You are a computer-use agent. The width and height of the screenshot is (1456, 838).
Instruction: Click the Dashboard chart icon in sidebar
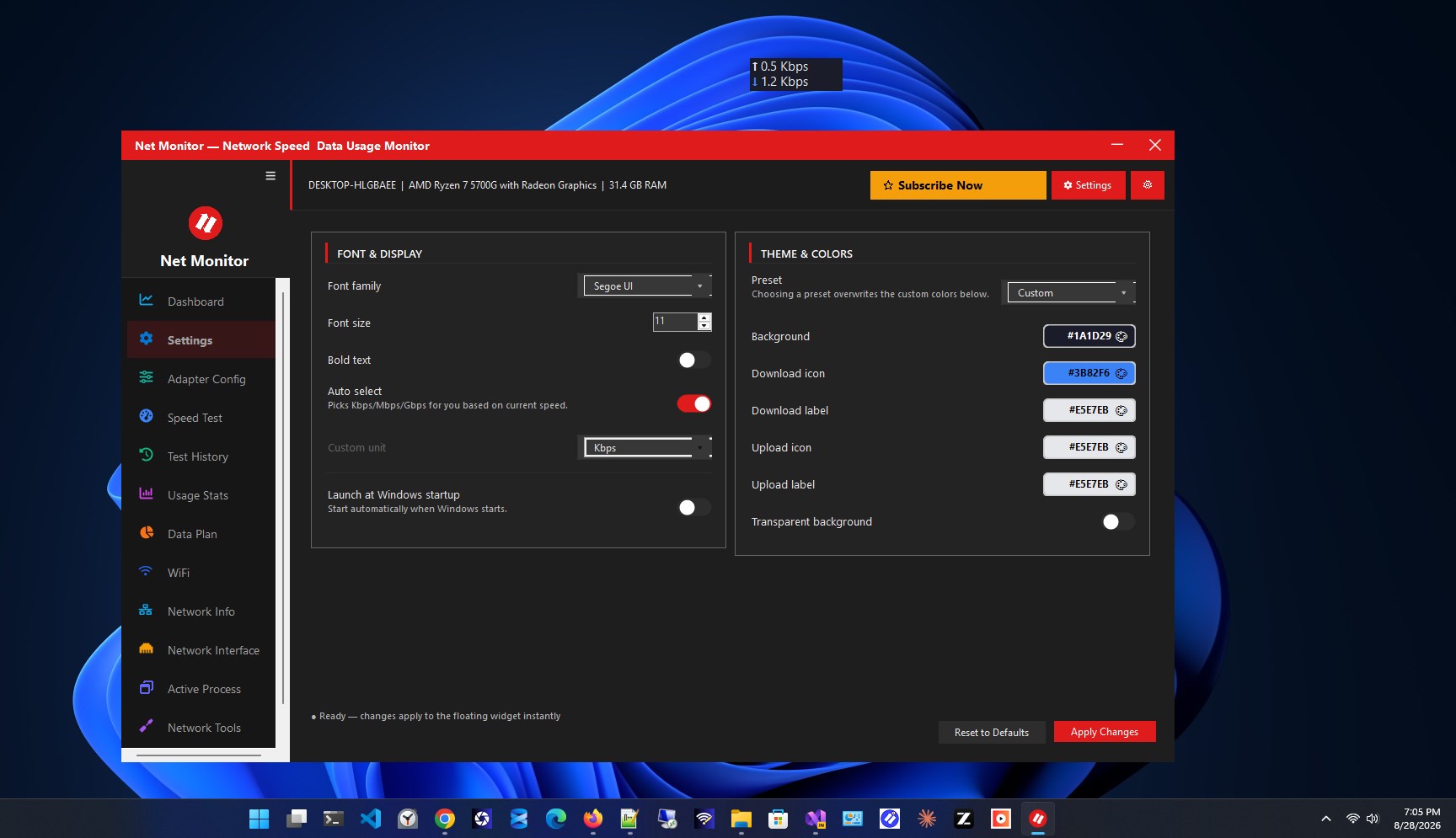coord(146,300)
